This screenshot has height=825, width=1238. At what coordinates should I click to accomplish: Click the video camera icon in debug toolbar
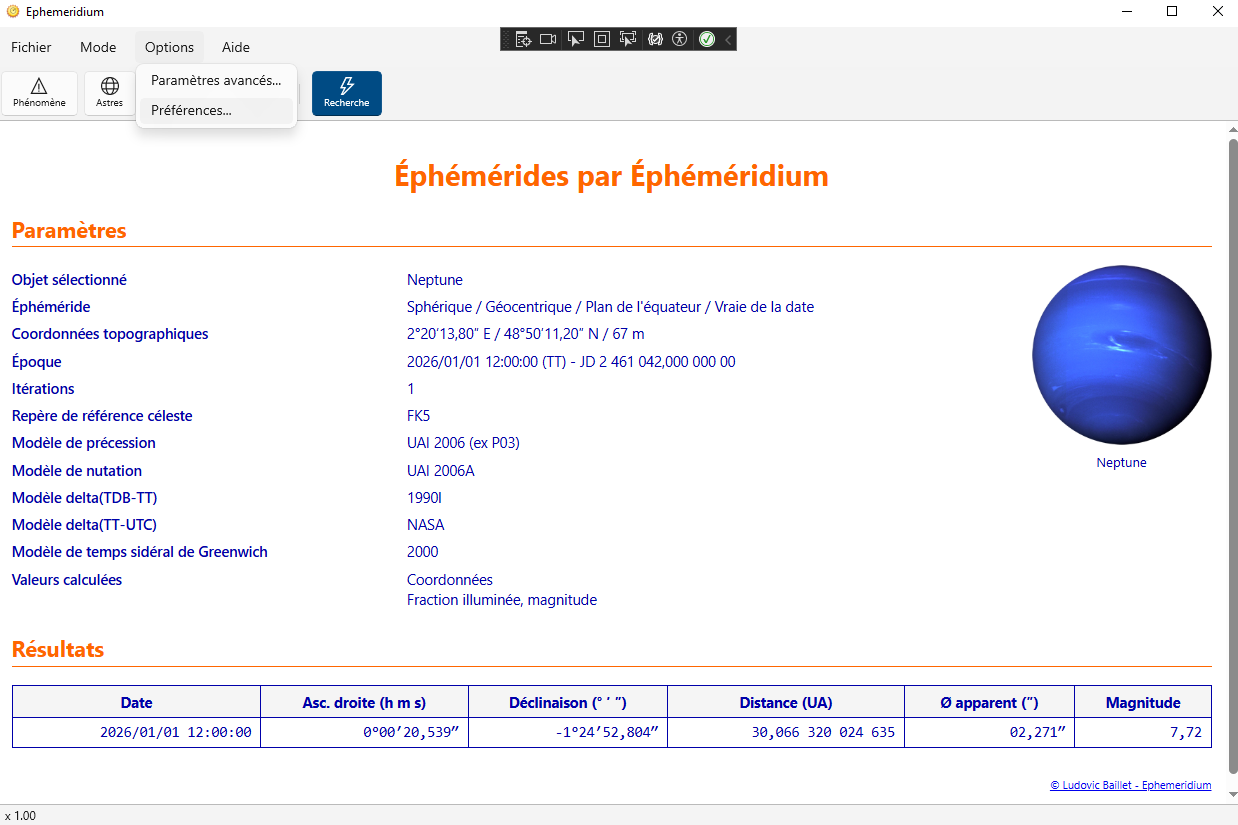[548, 39]
